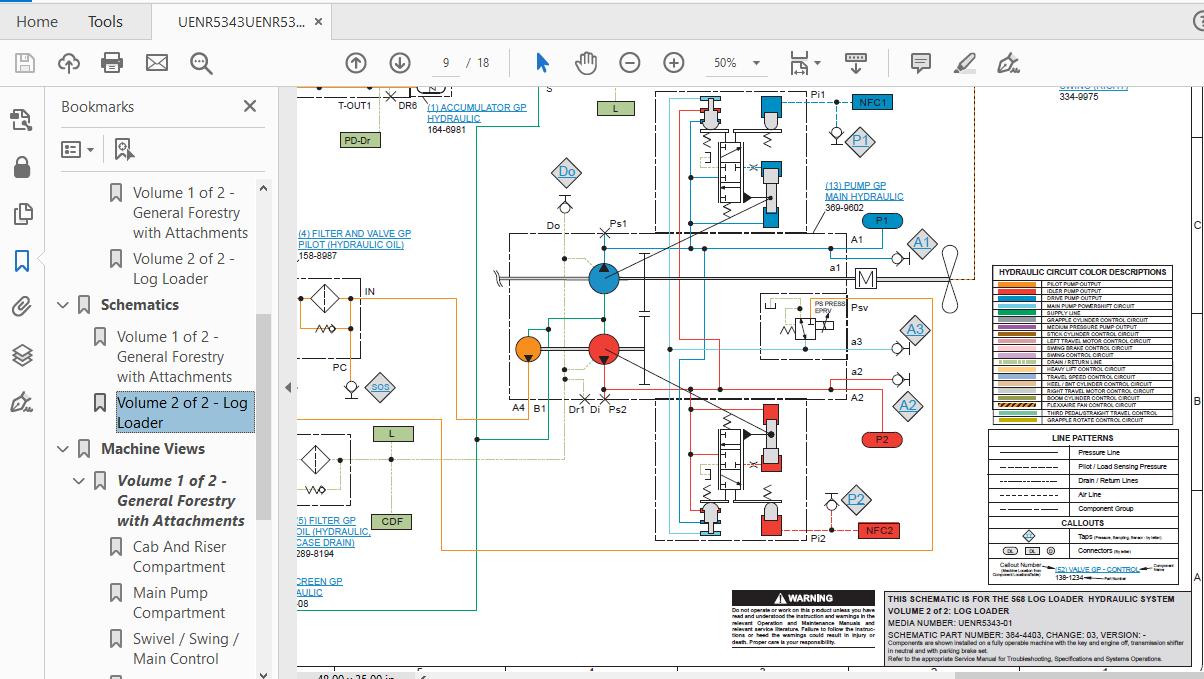Open the Find text magnifier icon

click(201, 63)
